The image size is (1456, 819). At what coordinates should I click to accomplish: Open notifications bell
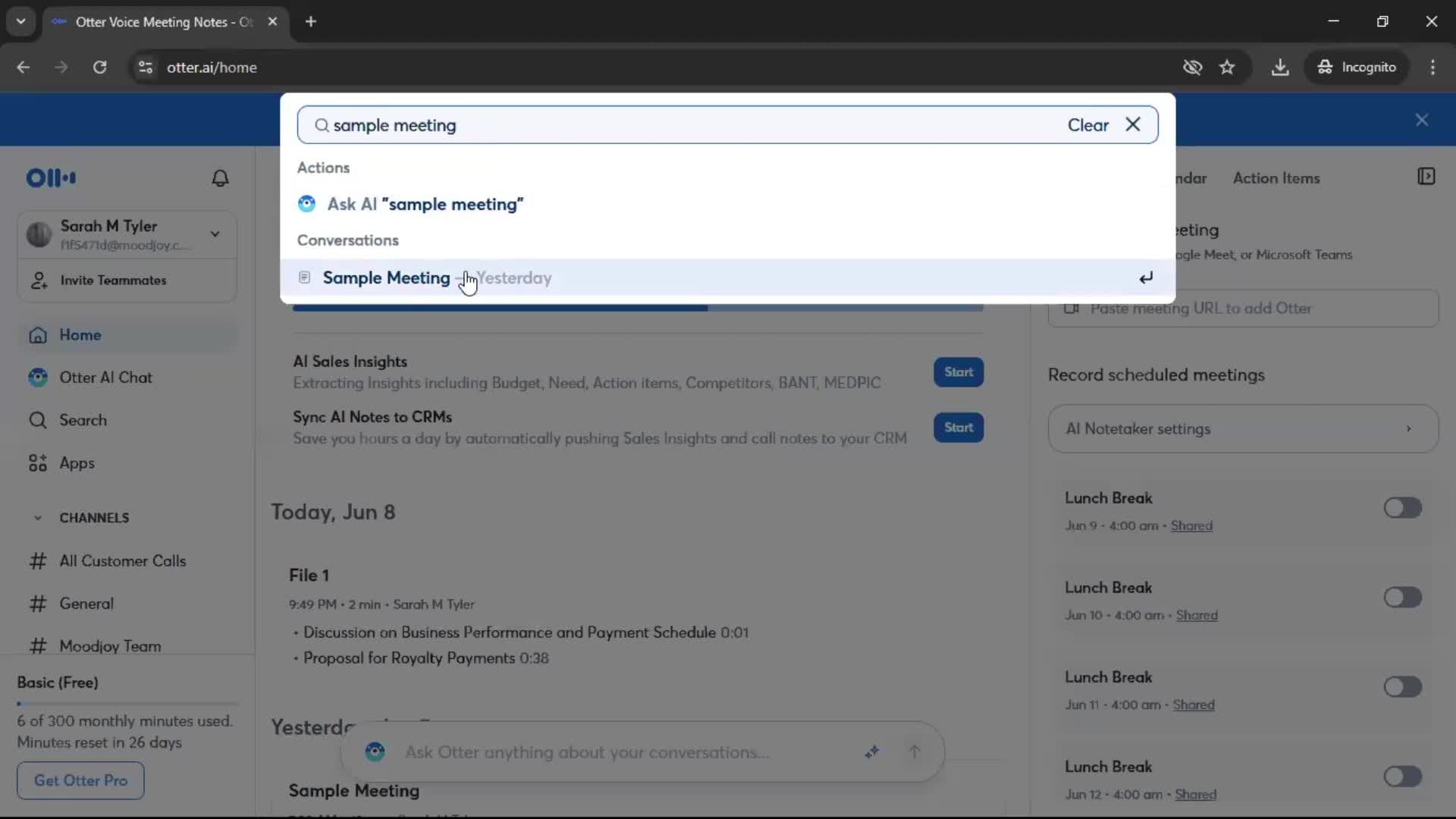coord(220,178)
